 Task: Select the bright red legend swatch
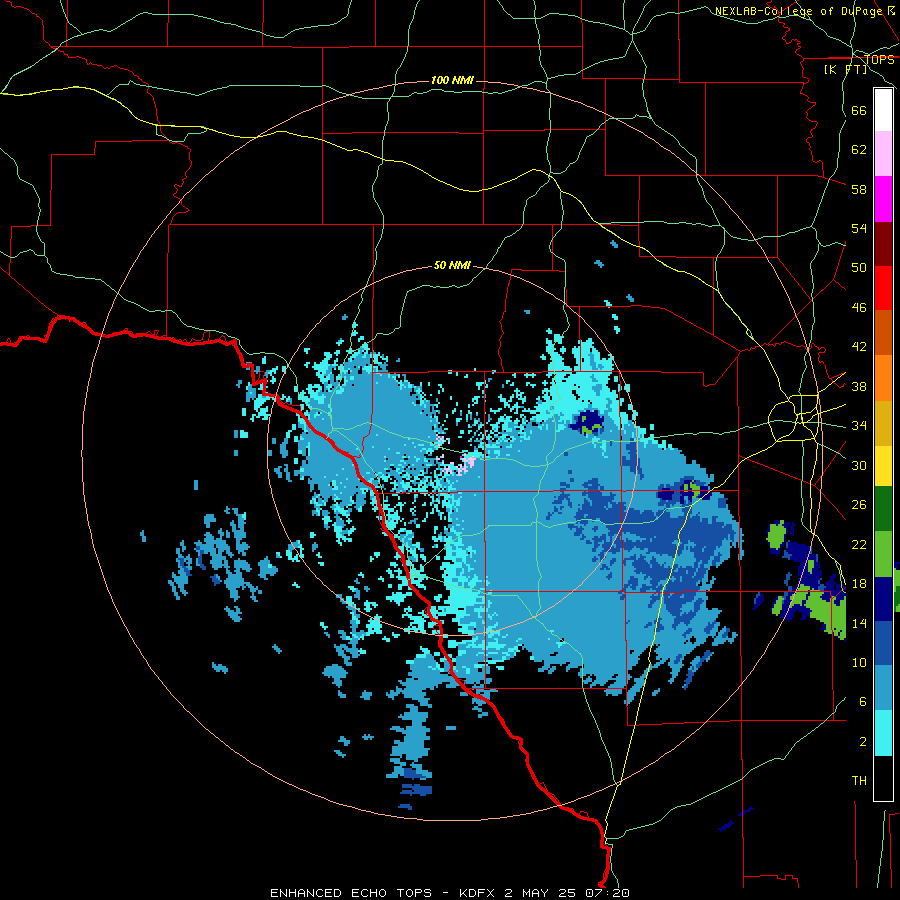click(883, 289)
